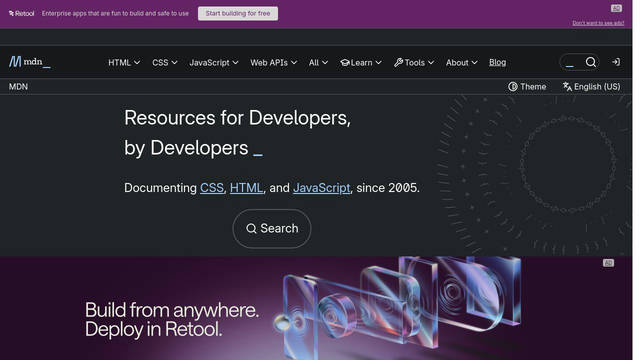Follow the HTML link in tagline
Screen dimensions: 640x360
click(246, 188)
